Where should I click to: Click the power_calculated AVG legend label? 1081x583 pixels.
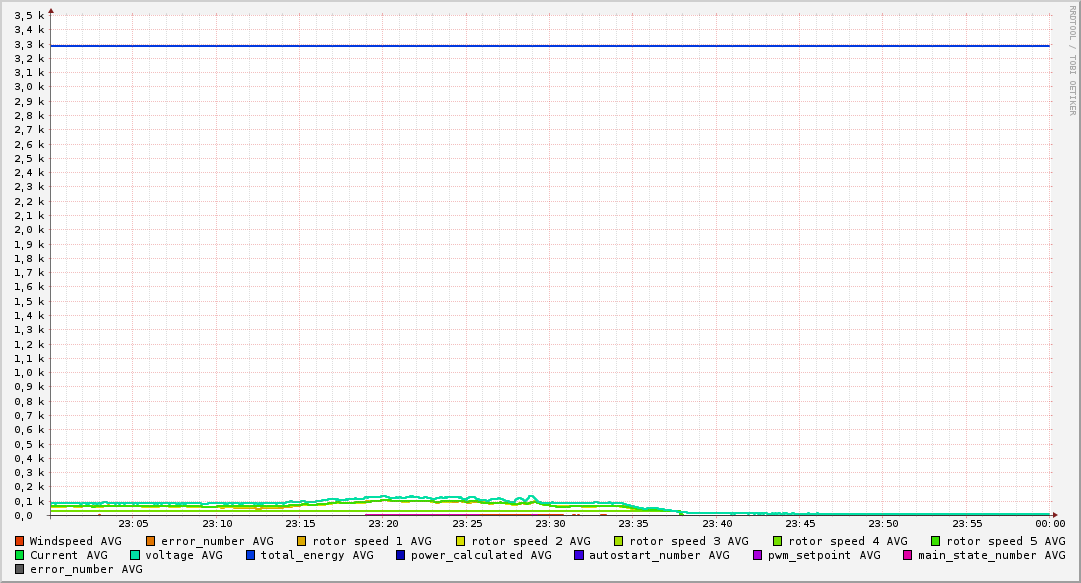point(481,555)
